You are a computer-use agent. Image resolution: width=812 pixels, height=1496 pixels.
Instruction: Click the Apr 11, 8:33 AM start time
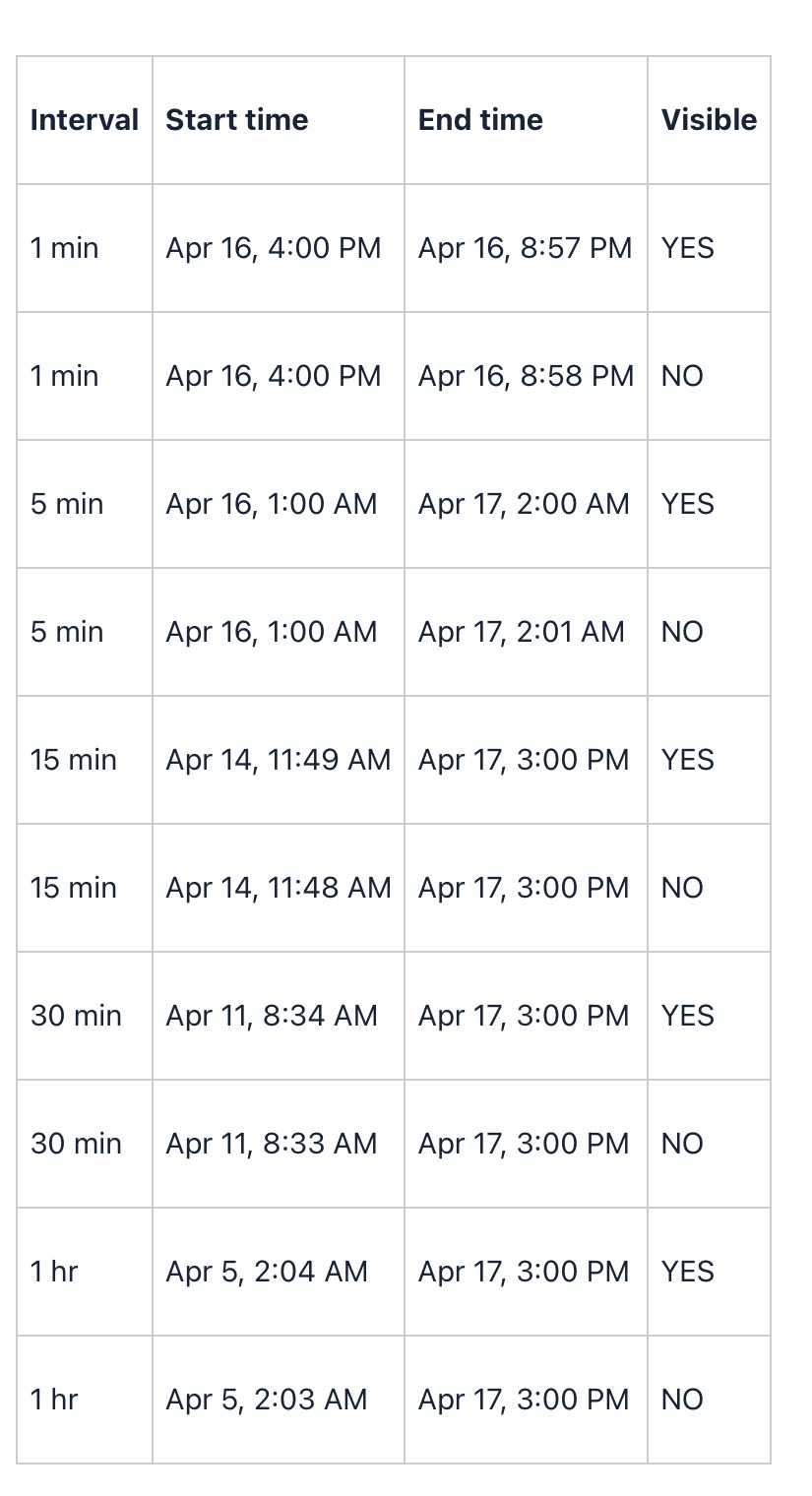[272, 1144]
